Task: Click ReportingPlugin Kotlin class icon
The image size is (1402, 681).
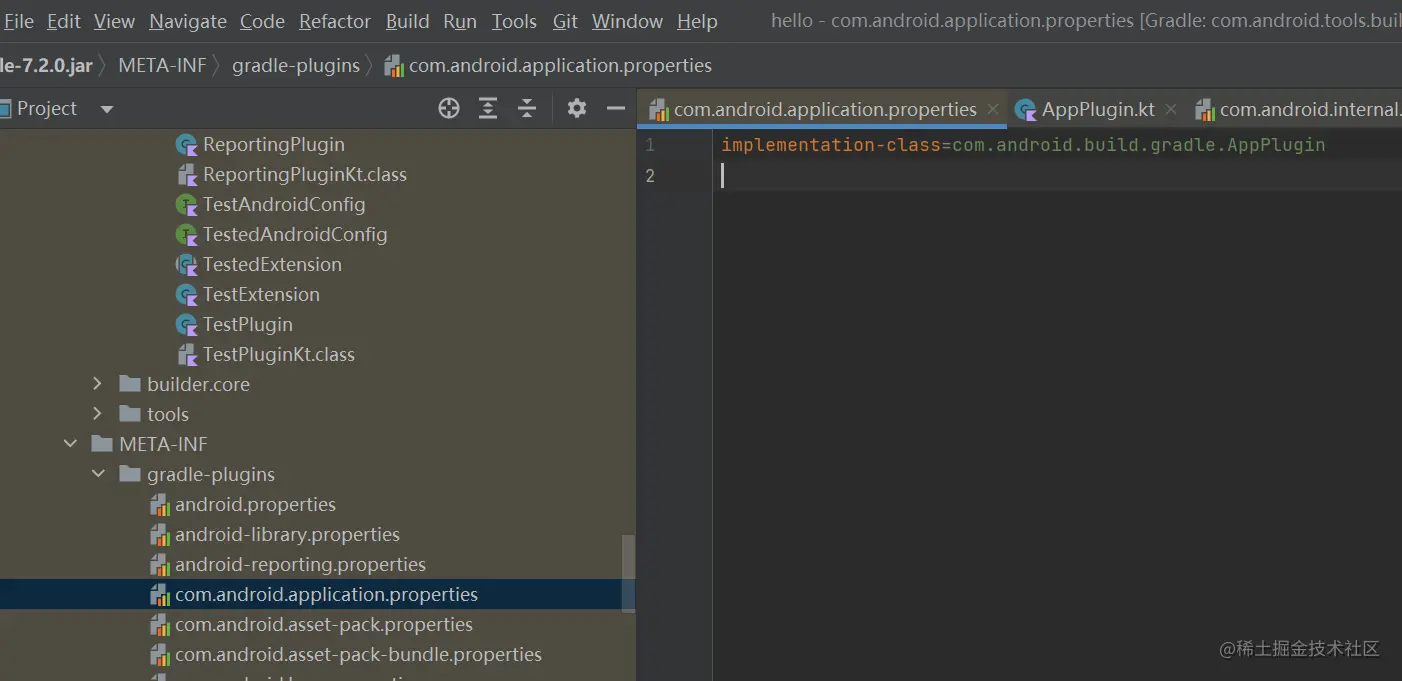Action: tap(186, 145)
